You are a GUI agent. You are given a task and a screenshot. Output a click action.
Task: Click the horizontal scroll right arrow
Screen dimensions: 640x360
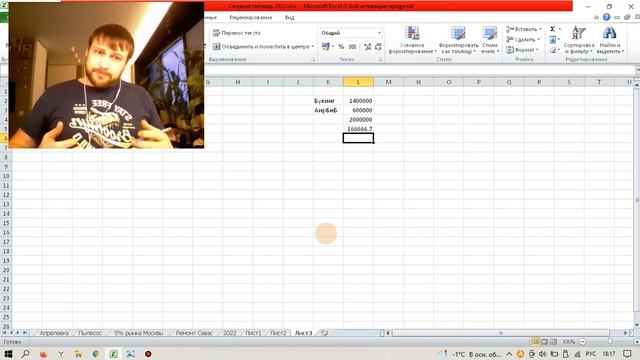pyautogui.click(x=626, y=333)
